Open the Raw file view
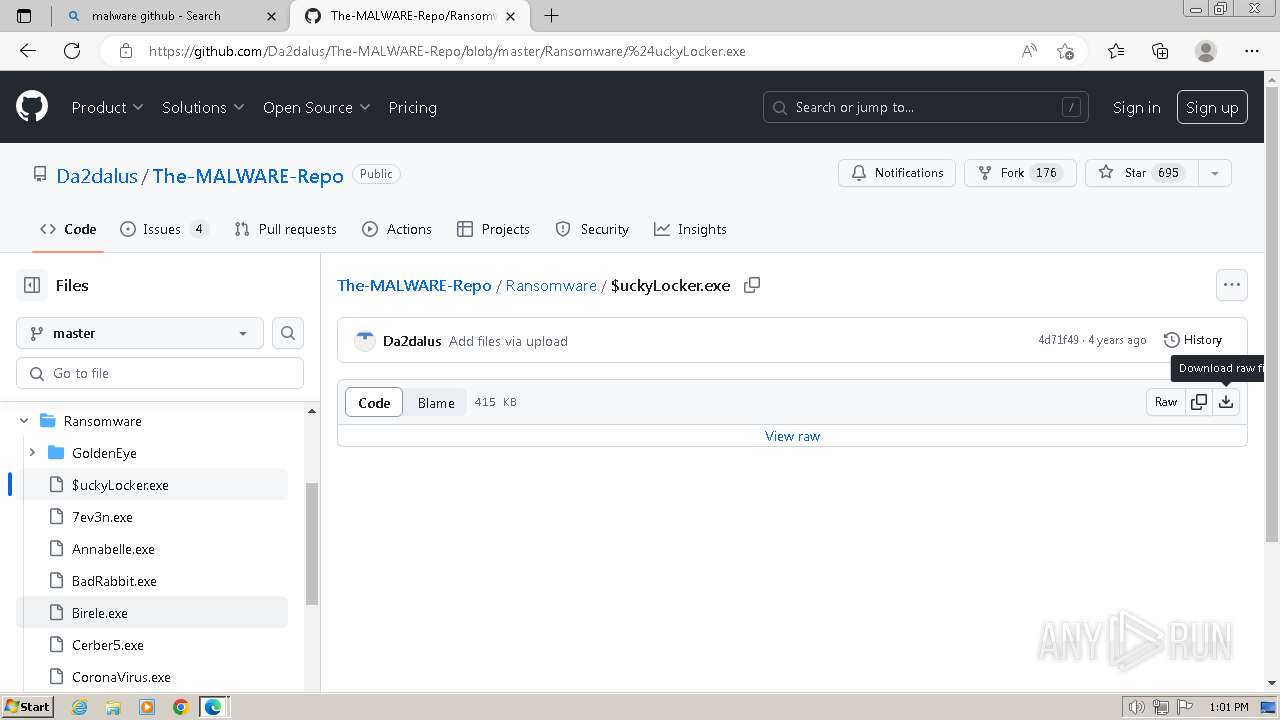The height and width of the screenshot is (720, 1280). point(1166,402)
